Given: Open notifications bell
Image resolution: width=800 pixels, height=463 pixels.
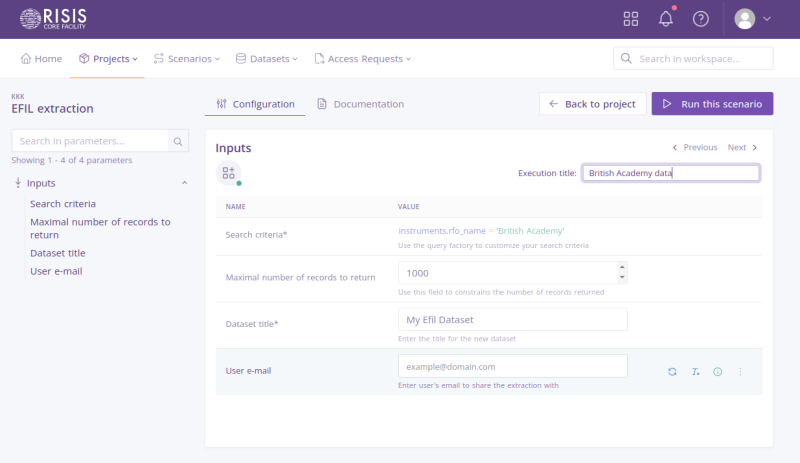Looking at the screenshot, I should point(665,19).
